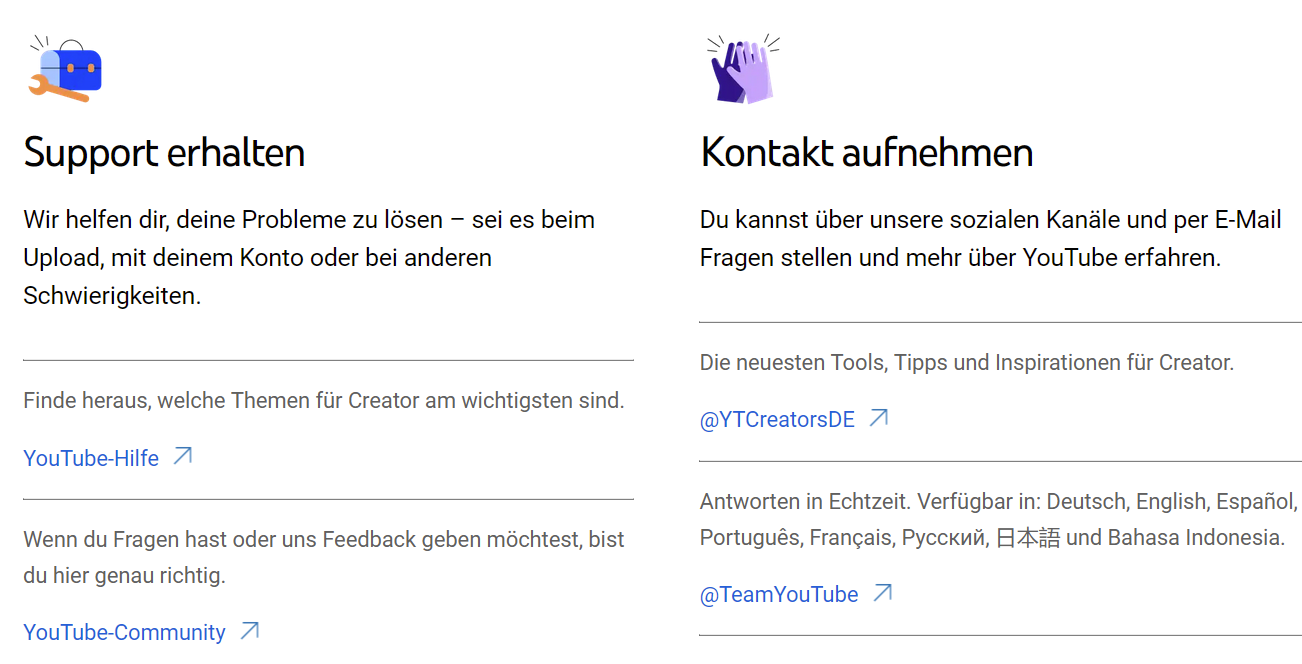Click text 'Antworten in Echtzeit. Verfügbar in'

click(x=869, y=501)
